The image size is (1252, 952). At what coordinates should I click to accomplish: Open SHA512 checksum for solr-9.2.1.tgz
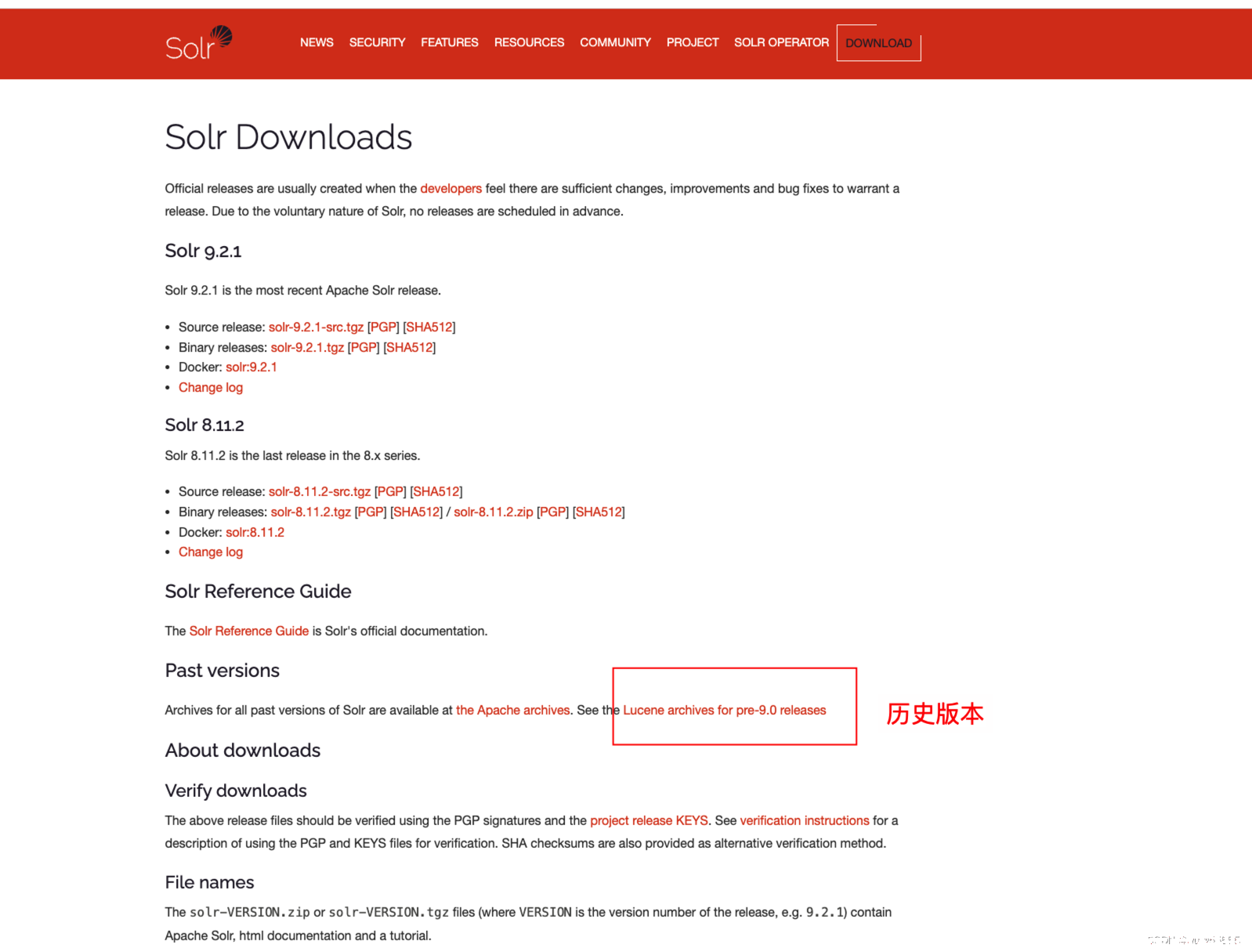tap(410, 347)
